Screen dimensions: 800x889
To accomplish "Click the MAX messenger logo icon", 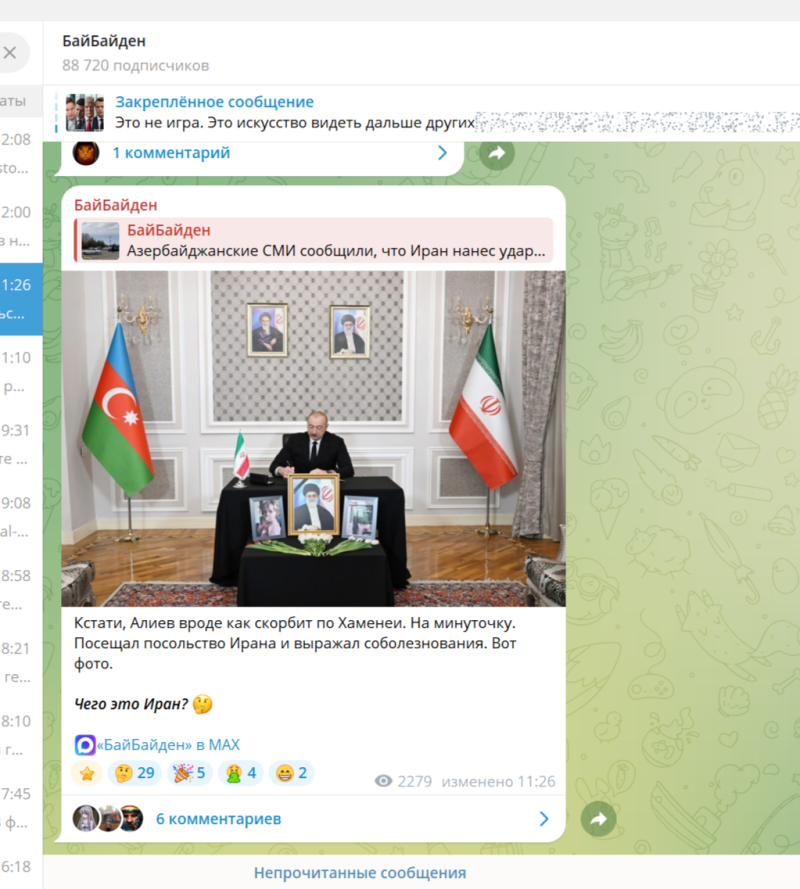I will click(x=85, y=745).
